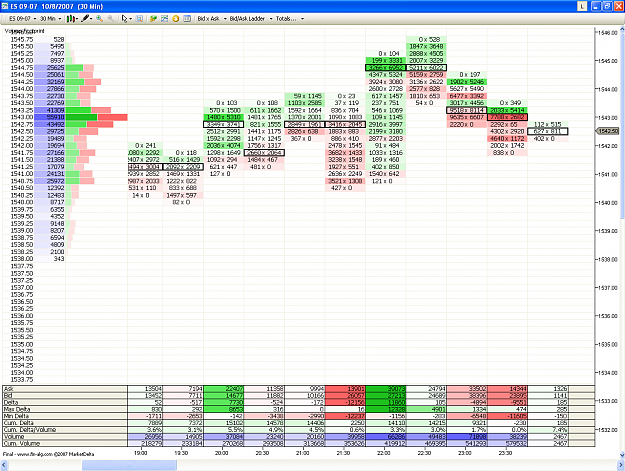Open the ES 09-07 symbol dropdown
Viewport: 625px width, 471px height.
tap(22, 19)
